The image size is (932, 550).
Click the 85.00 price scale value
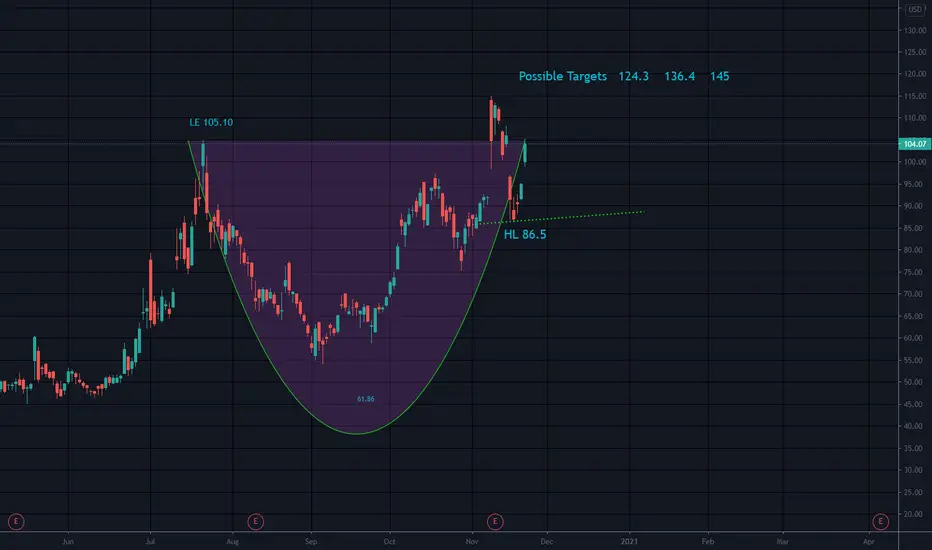pyautogui.click(x=915, y=228)
